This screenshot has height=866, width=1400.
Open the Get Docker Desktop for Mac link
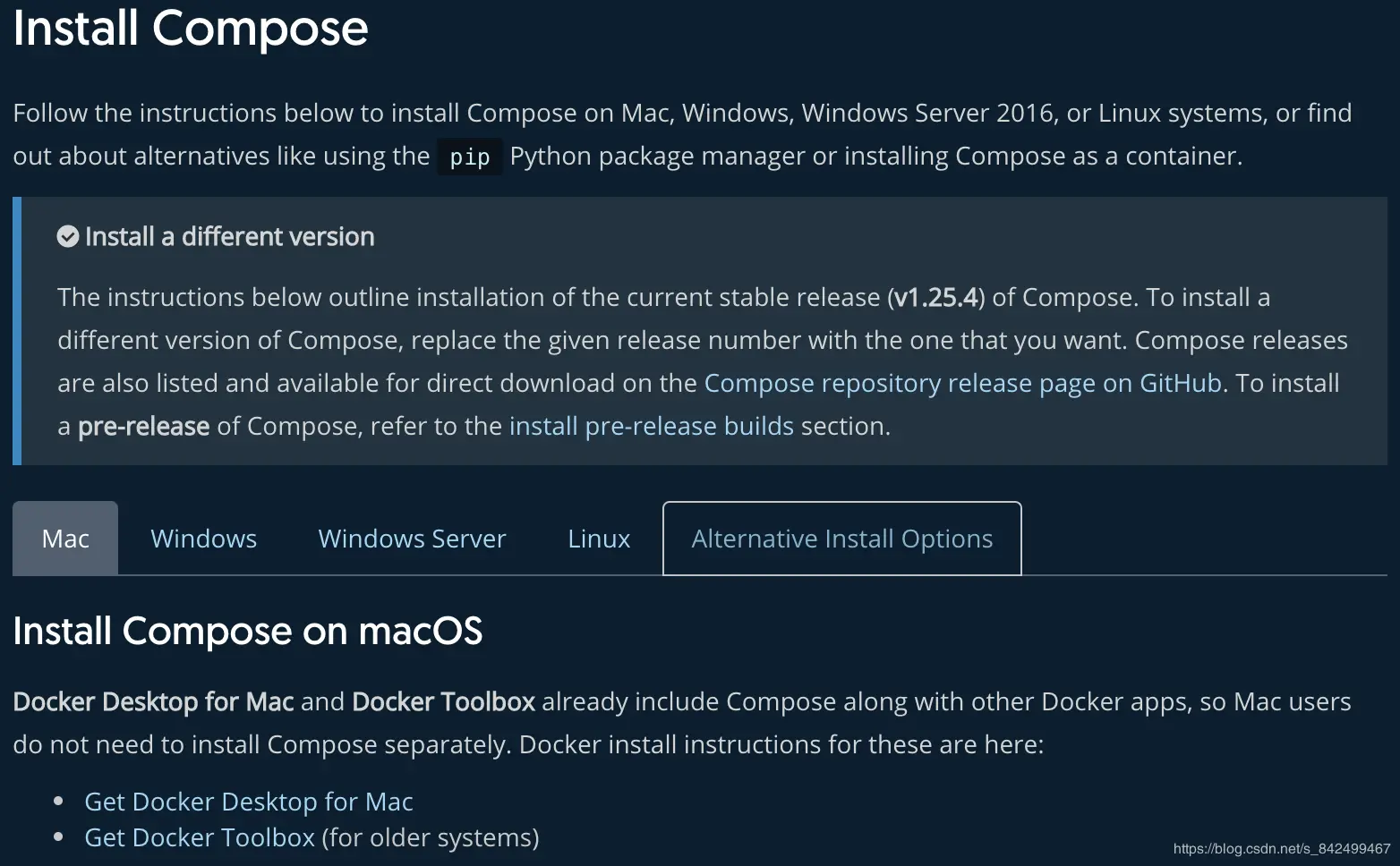click(248, 802)
